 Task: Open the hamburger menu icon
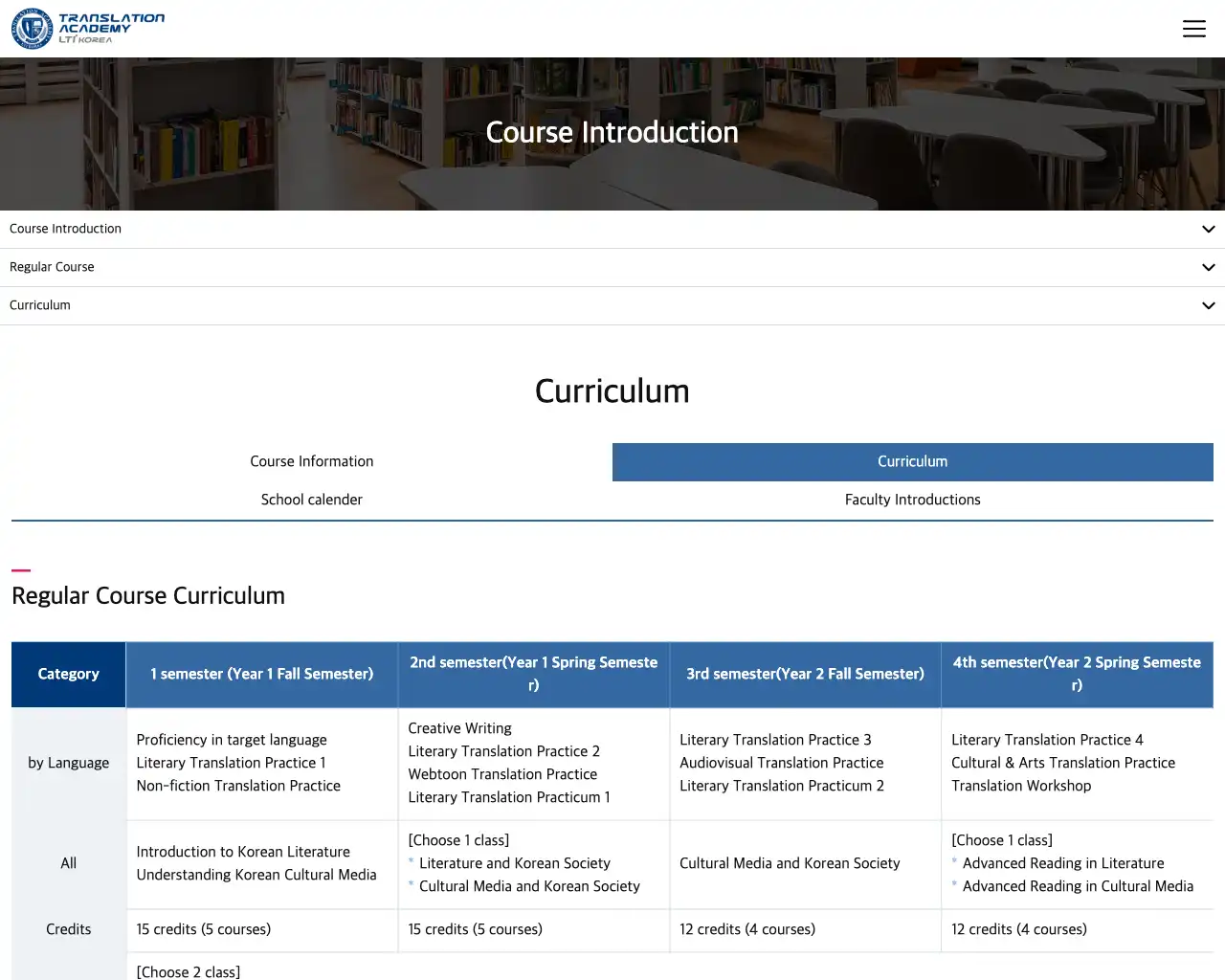click(x=1193, y=29)
